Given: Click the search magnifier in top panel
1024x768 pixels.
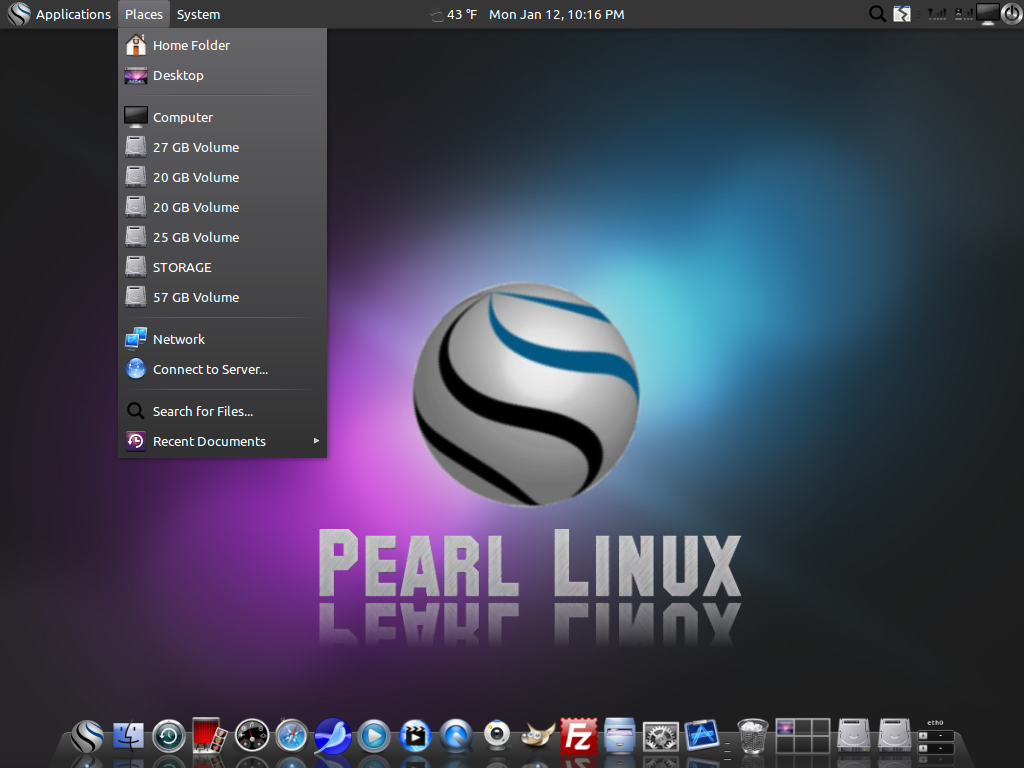Looking at the screenshot, I should point(877,14).
